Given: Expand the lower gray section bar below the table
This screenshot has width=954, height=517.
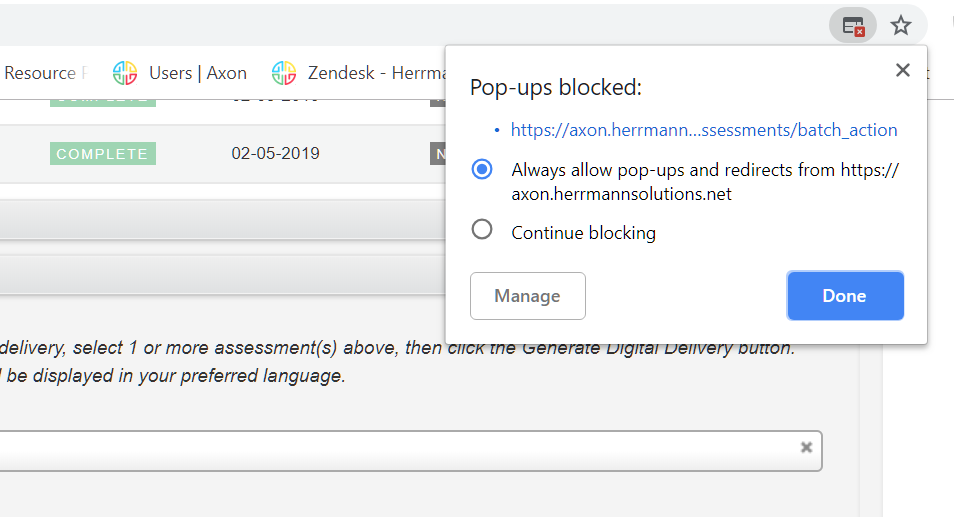Looking at the screenshot, I should tap(220, 274).
